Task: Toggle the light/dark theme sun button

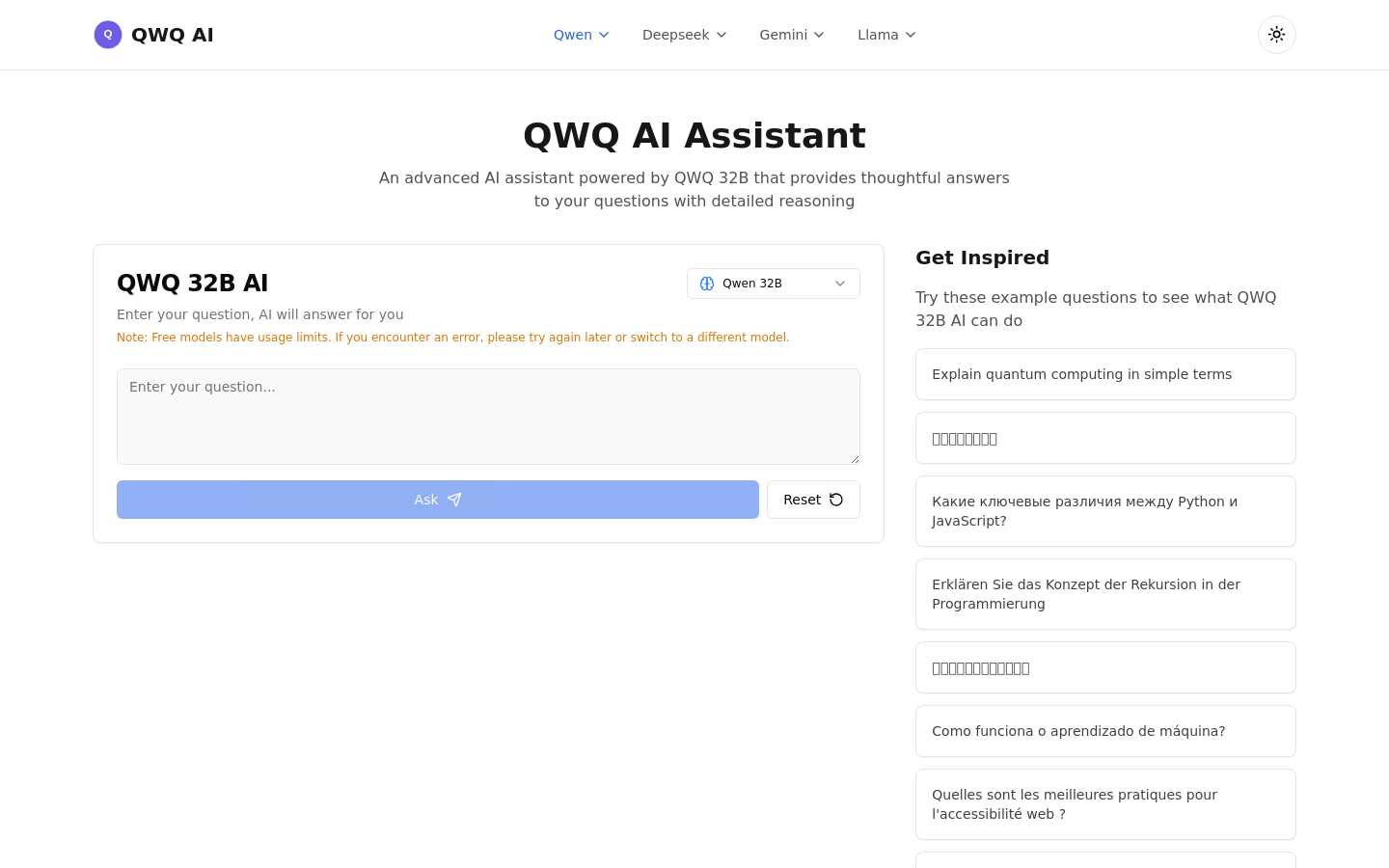Action: coord(1276,35)
